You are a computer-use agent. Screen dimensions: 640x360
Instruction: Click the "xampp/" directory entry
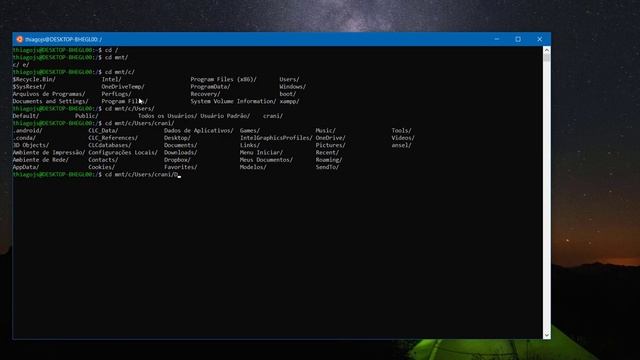point(289,101)
